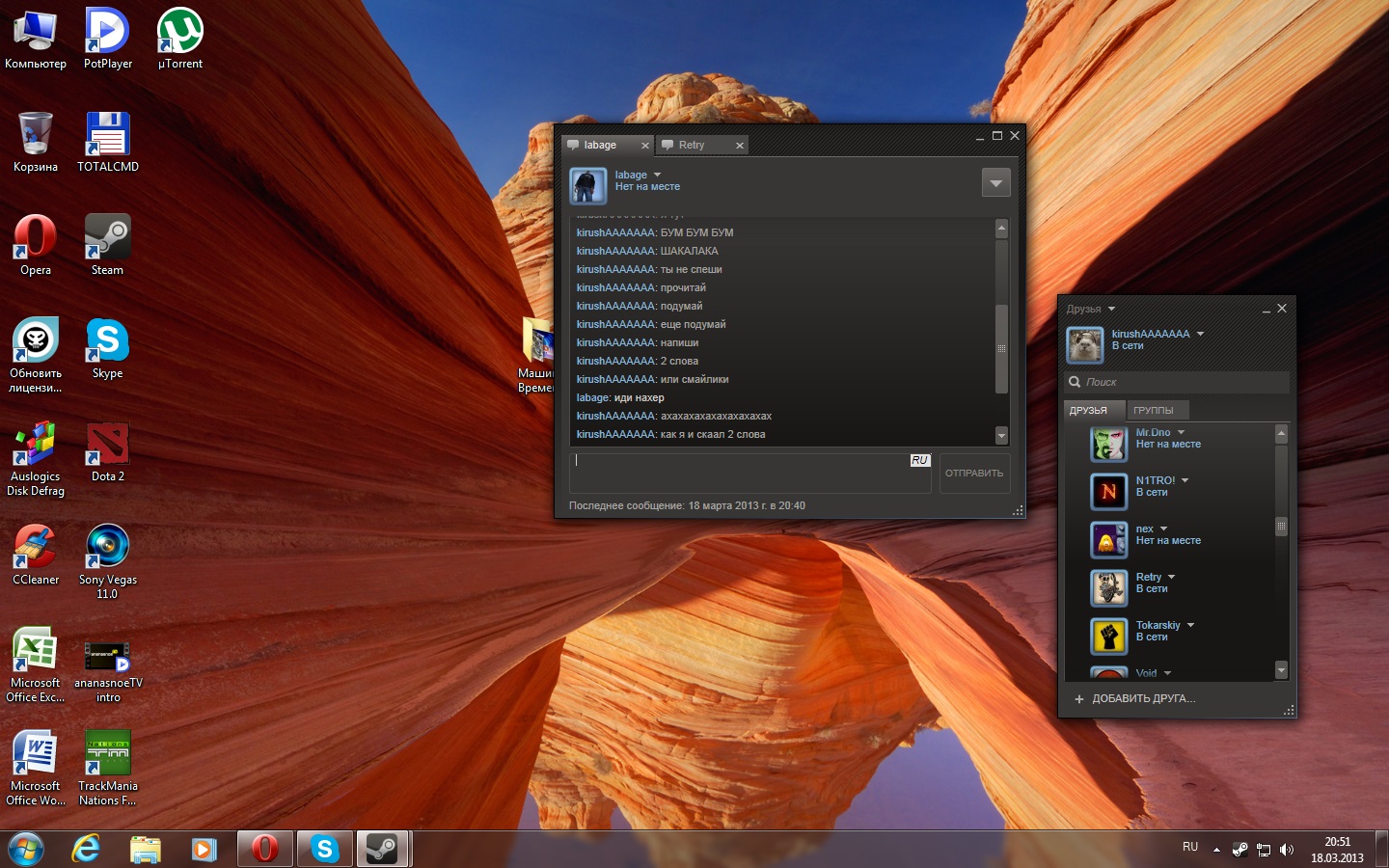Screen dimensions: 1389x868
Task: Click ДОБАВИТЬ ДРУГА add friend button
Action: click(1134, 699)
